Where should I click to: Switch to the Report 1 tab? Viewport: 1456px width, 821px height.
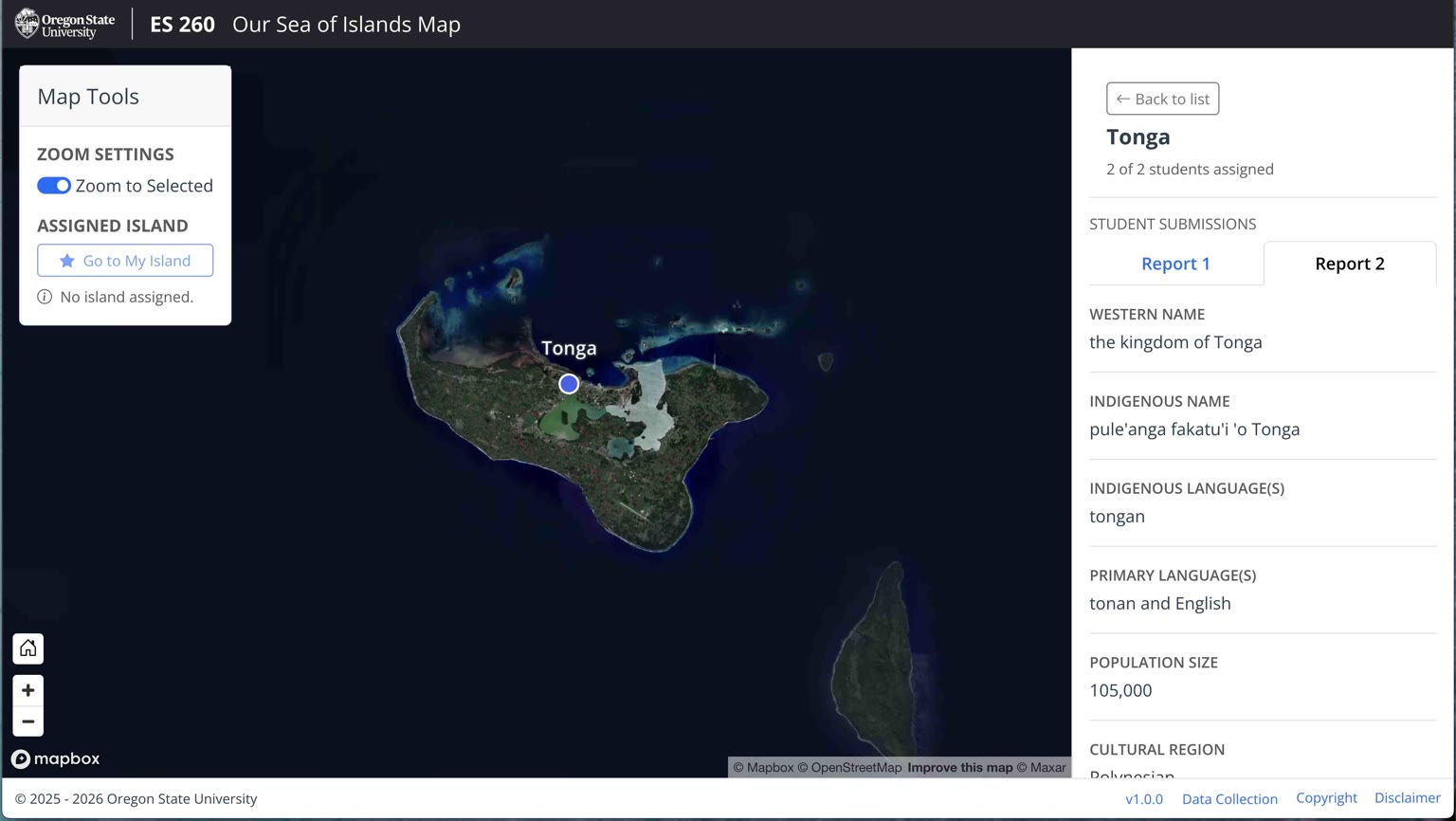[1175, 264]
